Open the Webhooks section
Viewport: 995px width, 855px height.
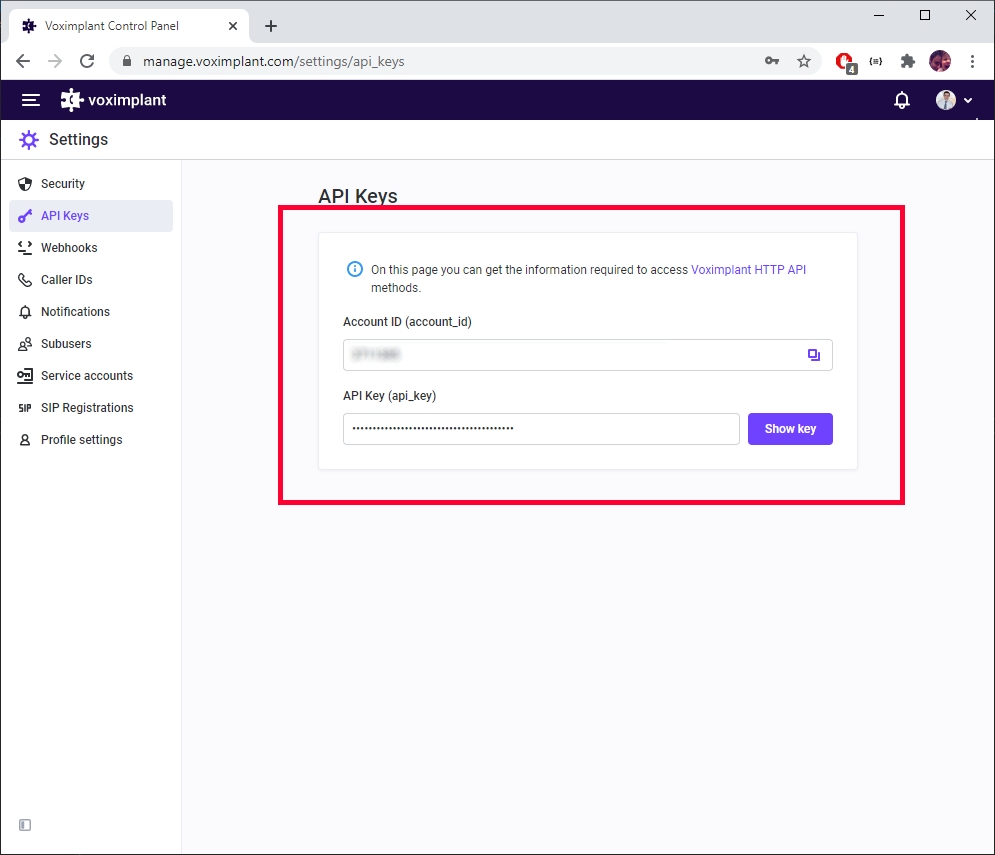pyautogui.click(x=69, y=248)
